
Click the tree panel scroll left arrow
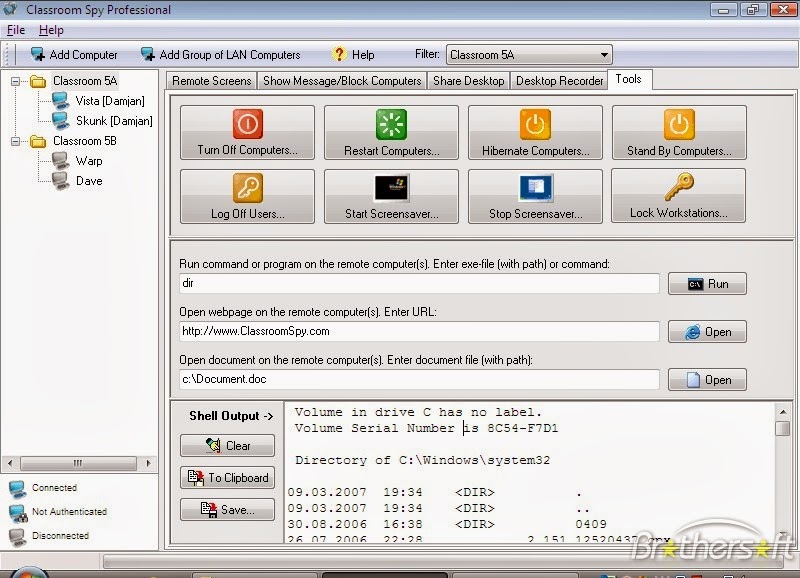click(x=10, y=463)
